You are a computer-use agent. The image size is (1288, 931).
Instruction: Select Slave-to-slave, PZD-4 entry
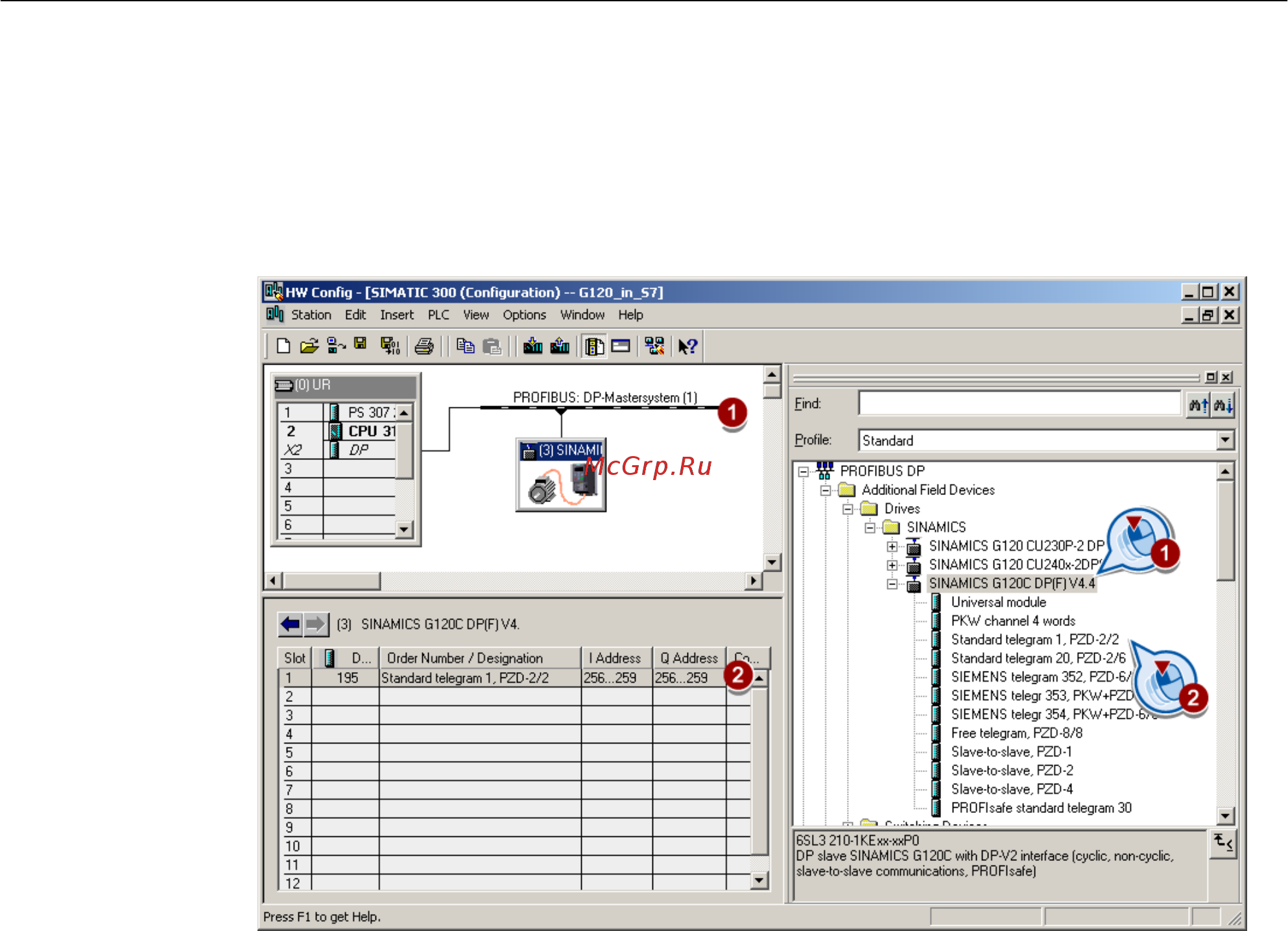pyautogui.click(x=1012, y=790)
